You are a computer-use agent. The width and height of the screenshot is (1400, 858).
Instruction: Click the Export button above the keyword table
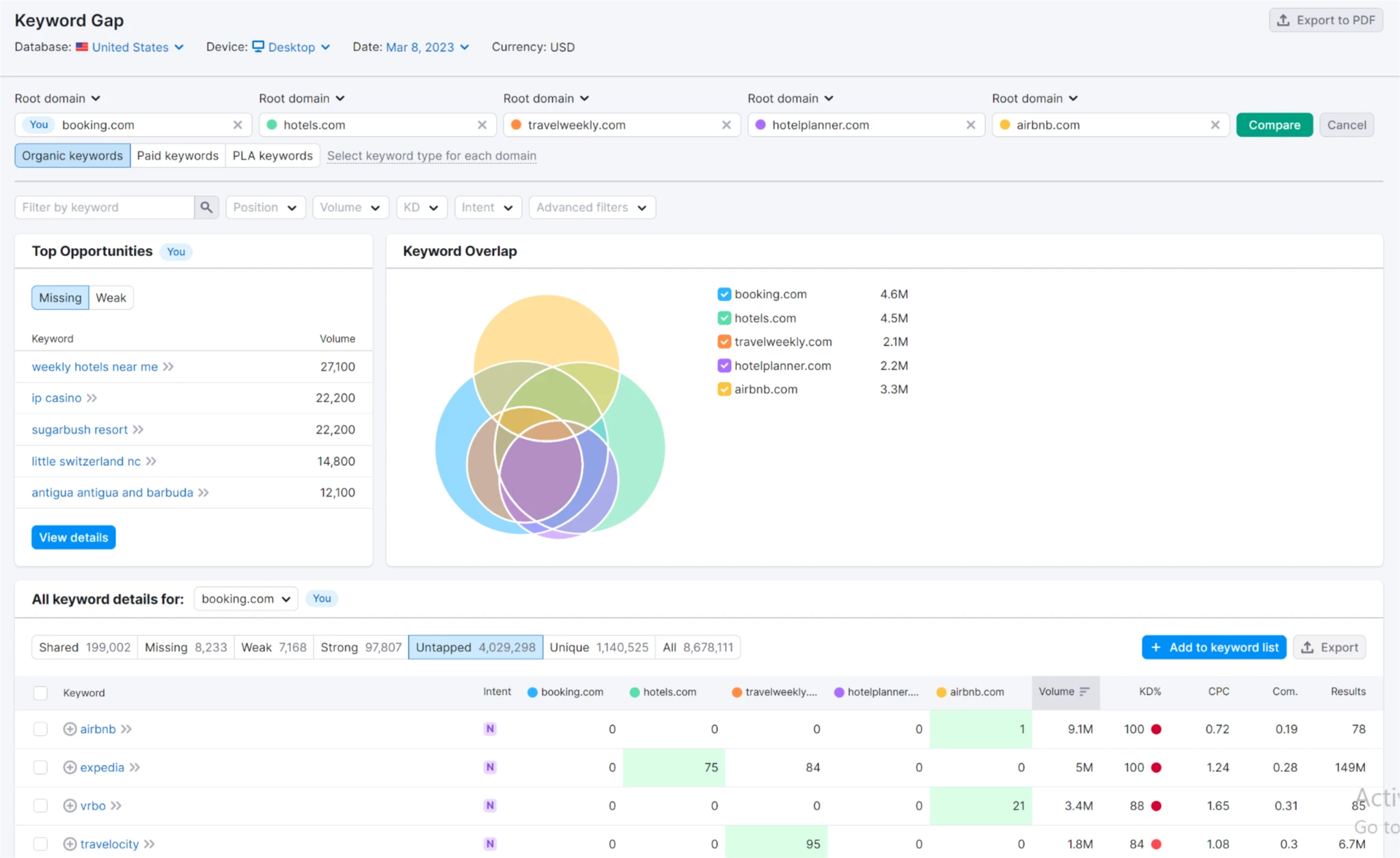pyautogui.click(x=1330, y=647)
